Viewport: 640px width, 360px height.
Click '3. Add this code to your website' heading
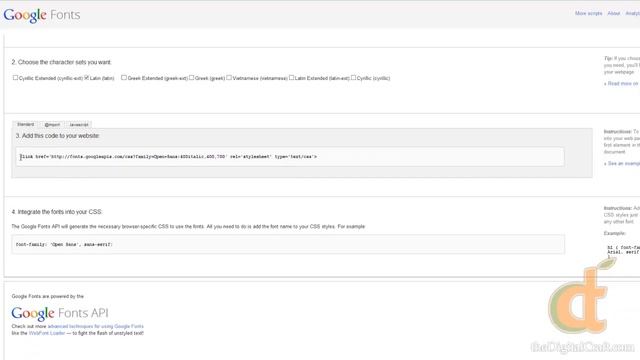pyautogui.click(x=58, y=136)
